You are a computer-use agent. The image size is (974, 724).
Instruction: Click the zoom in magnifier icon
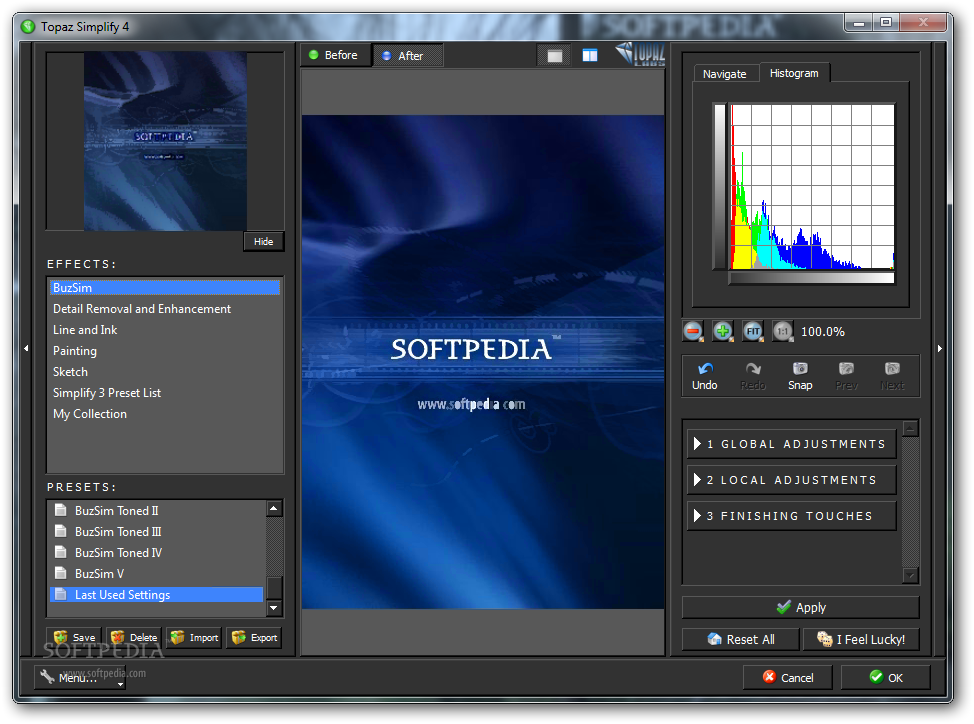point(722,331)
